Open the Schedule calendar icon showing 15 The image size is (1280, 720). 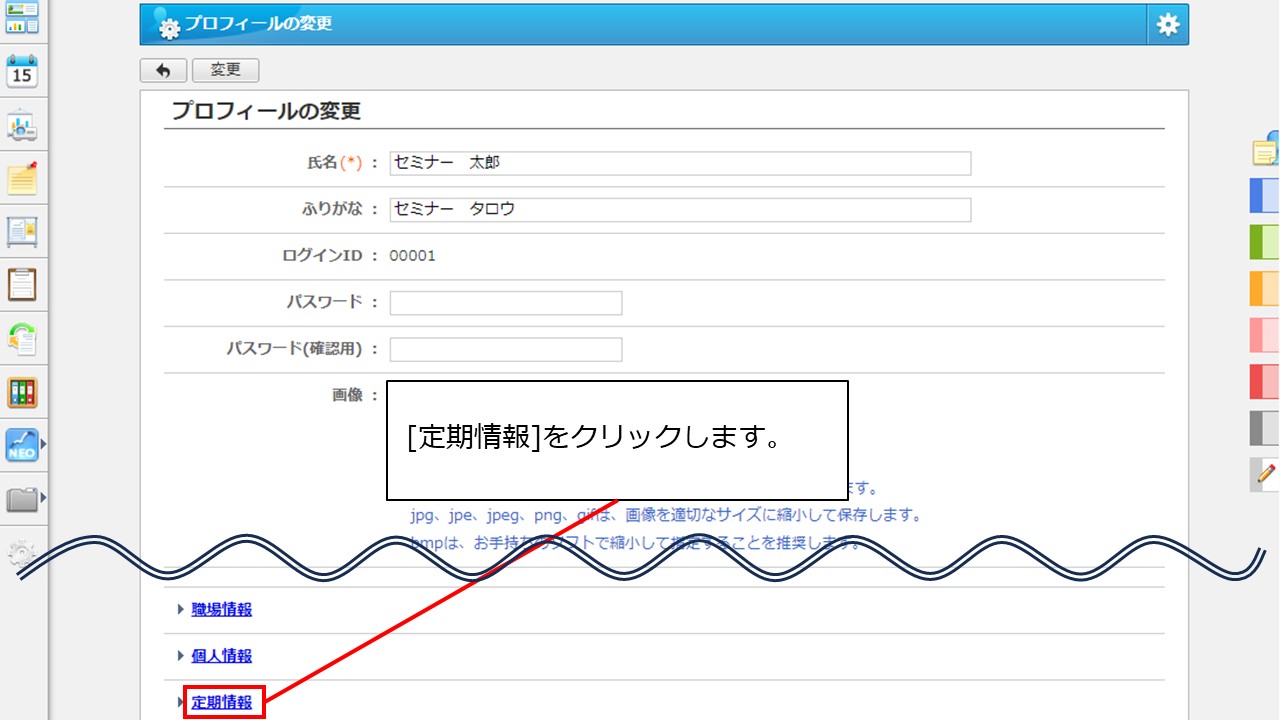(x=22, y=70)
